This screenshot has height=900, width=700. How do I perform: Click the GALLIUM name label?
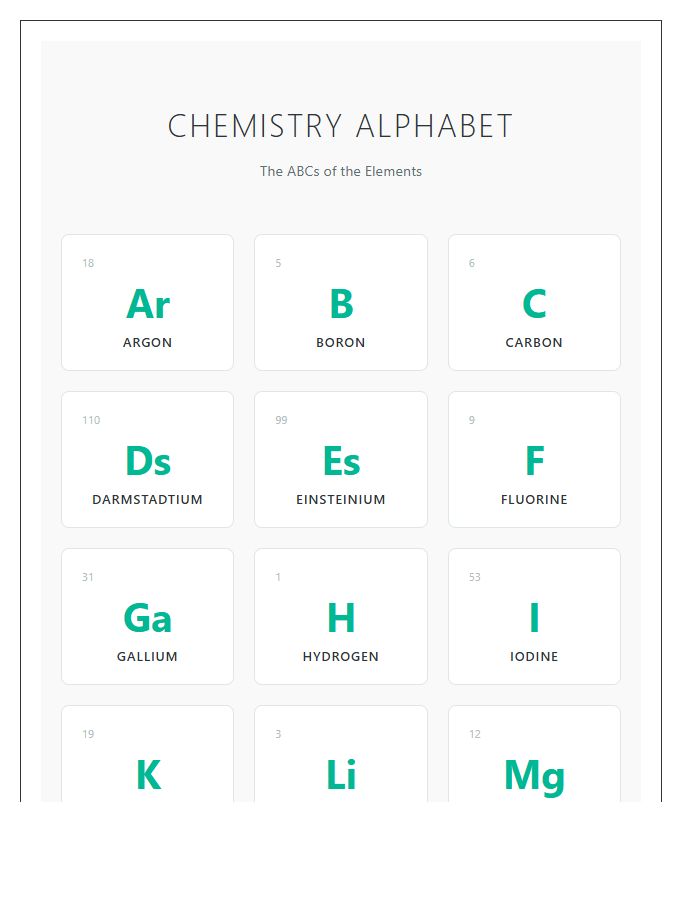tap(147, 657)
